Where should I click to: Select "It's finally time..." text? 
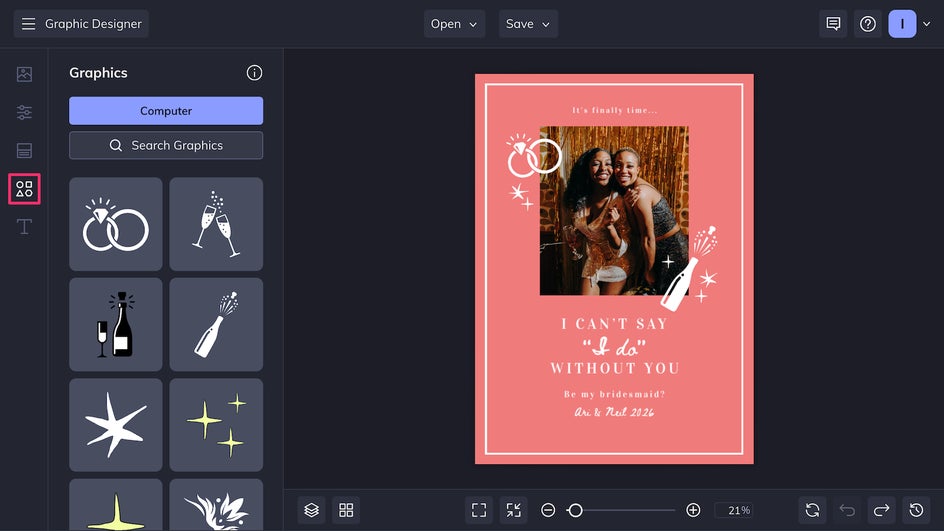(615, 110)
